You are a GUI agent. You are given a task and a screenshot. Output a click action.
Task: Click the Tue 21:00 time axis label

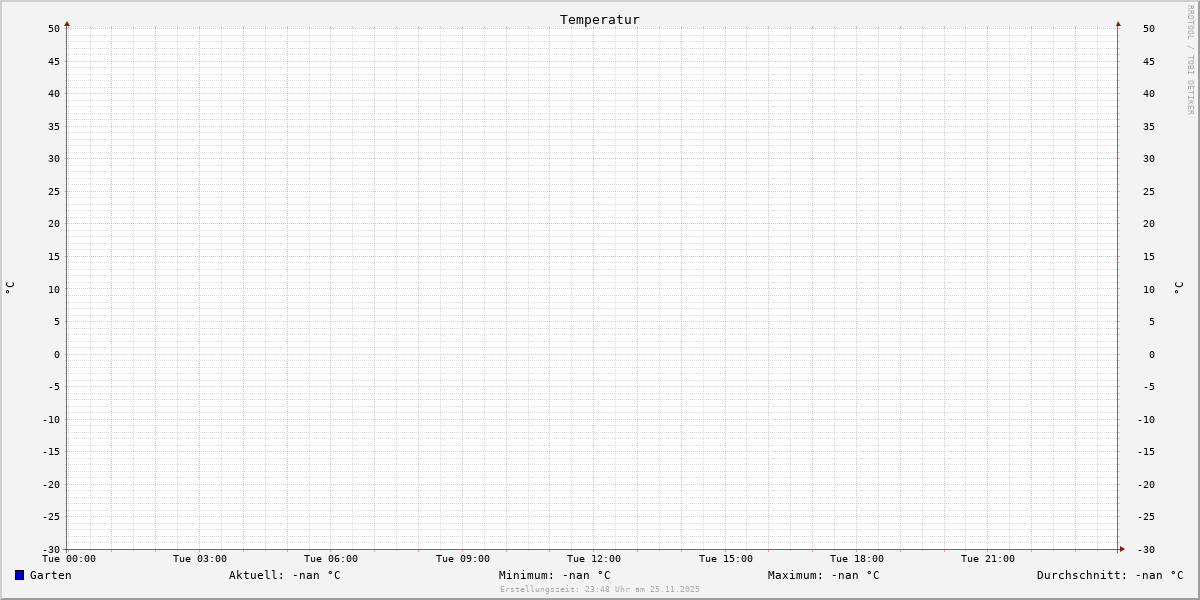click(988, 559)
